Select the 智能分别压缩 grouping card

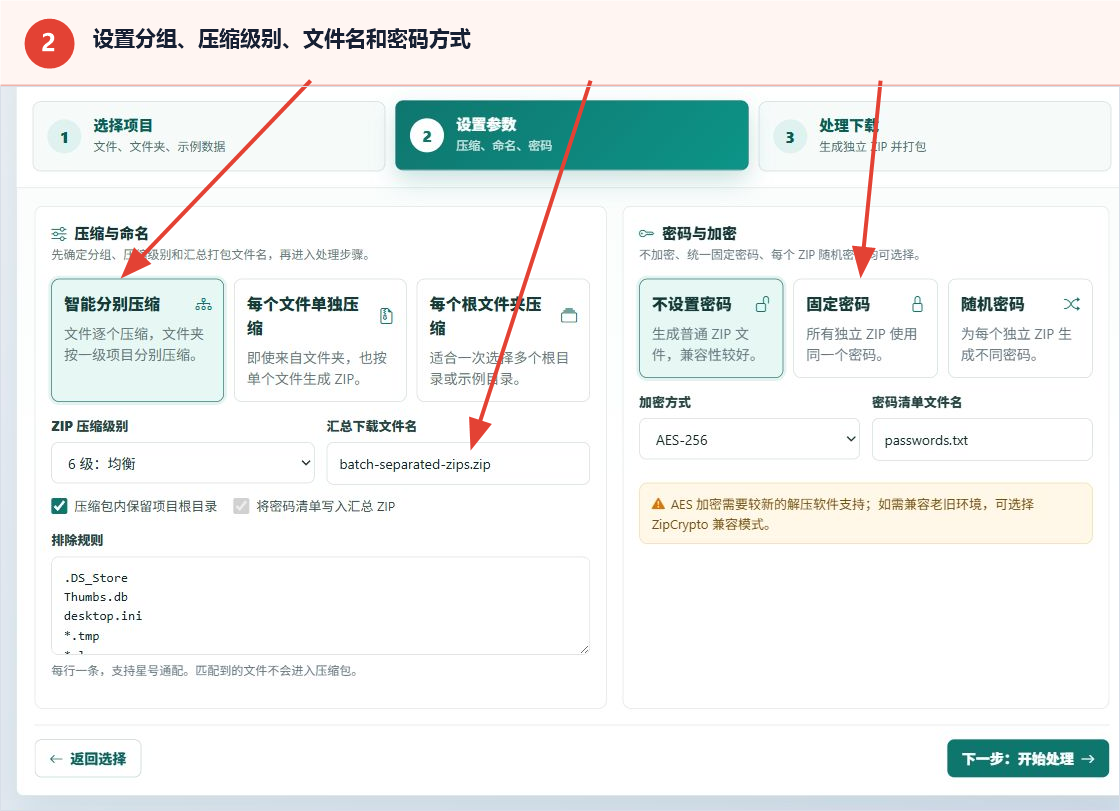pos(137,340)
